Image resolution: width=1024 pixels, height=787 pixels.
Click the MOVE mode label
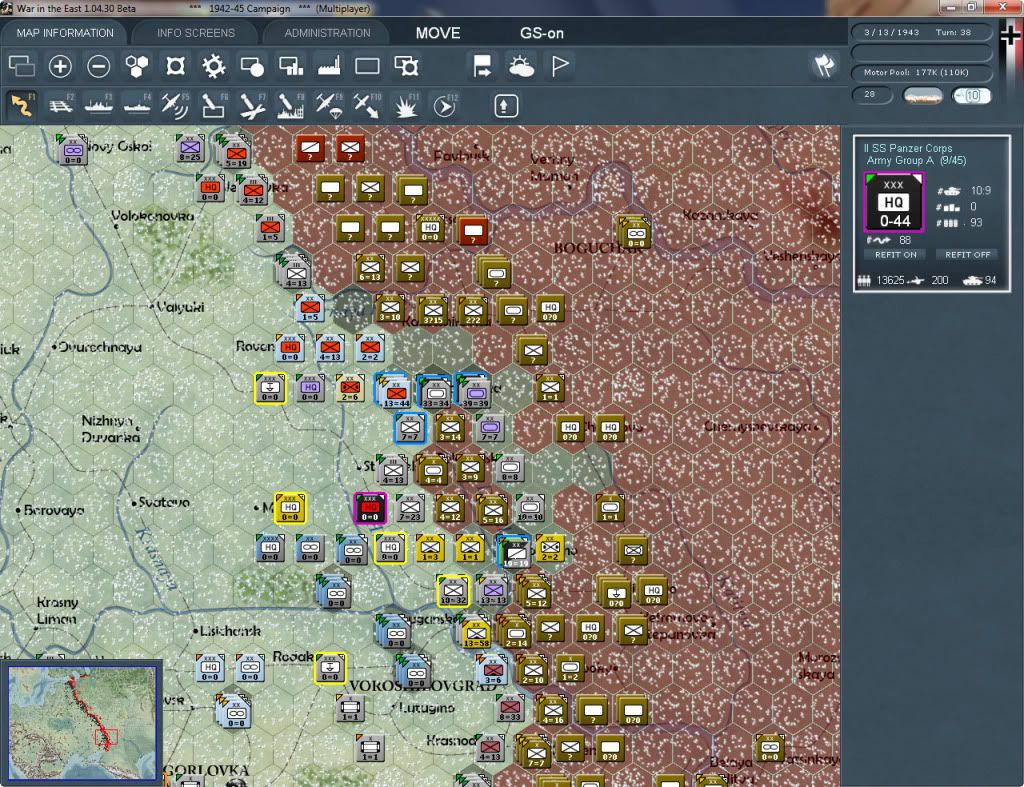tap(438, 33)
